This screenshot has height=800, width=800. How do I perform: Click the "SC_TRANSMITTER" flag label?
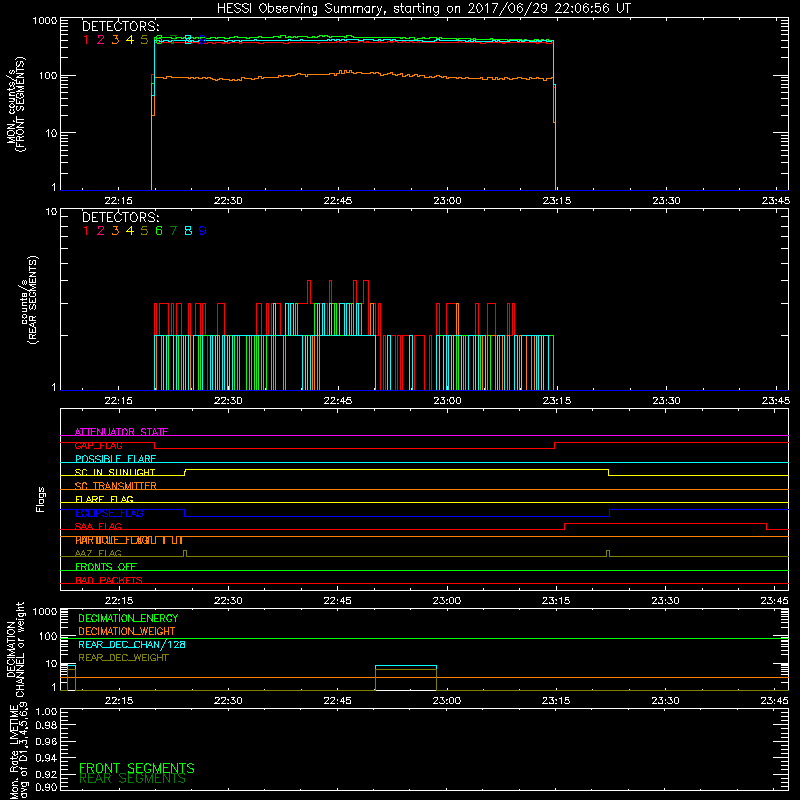coord(115,486)
